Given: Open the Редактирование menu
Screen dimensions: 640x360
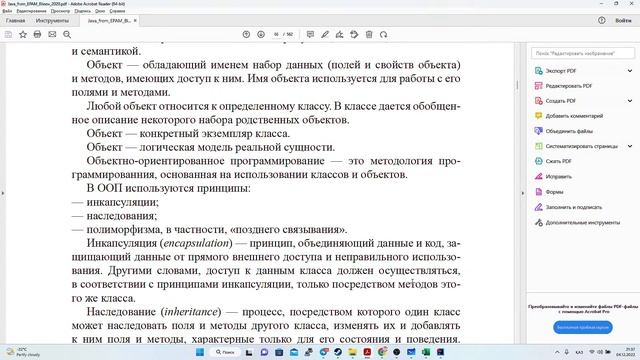Looking at the screenshot, I should click(x=31, y=11).
